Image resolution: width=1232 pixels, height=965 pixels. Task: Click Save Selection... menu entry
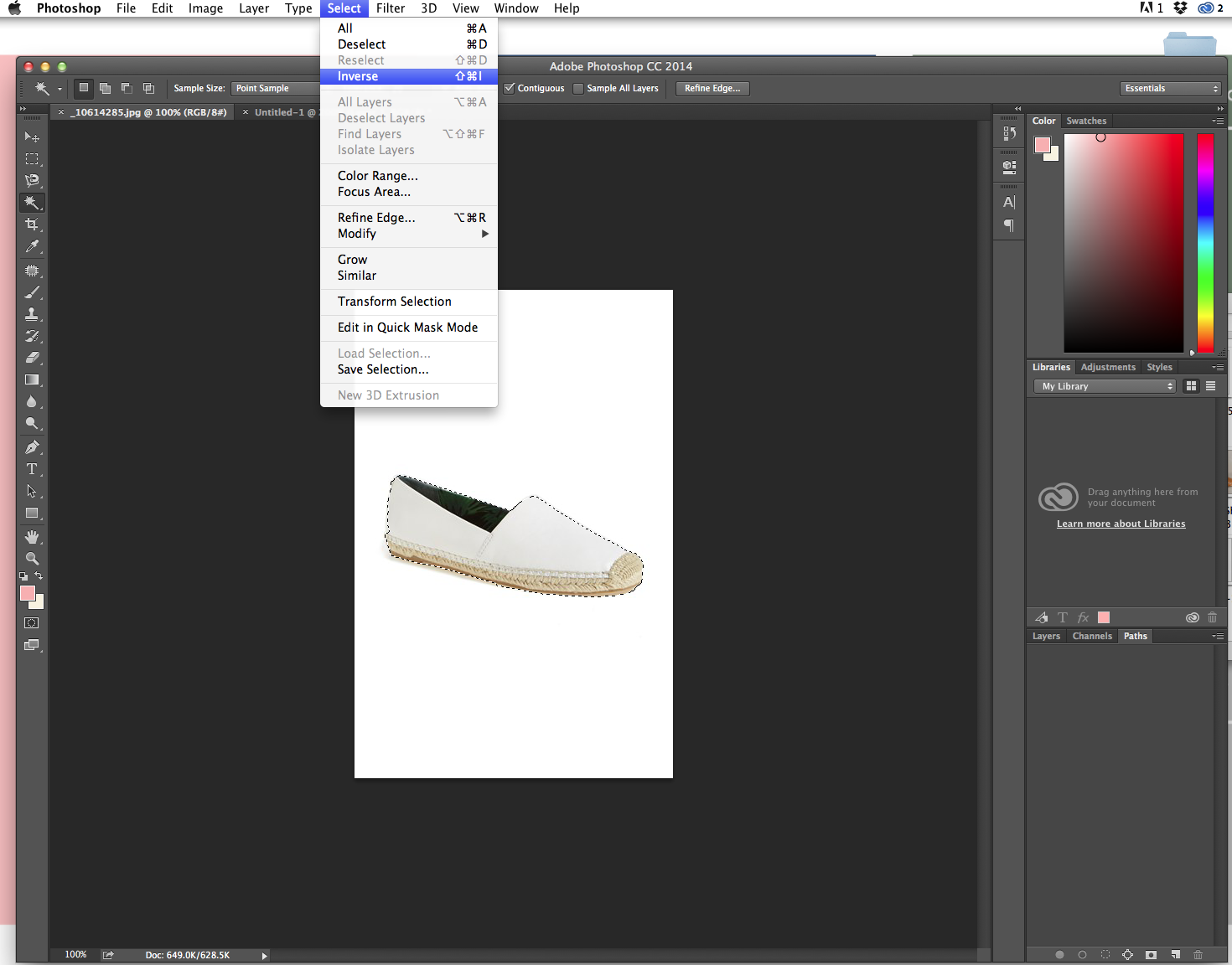pyautogui.click(x=409, y=369)
